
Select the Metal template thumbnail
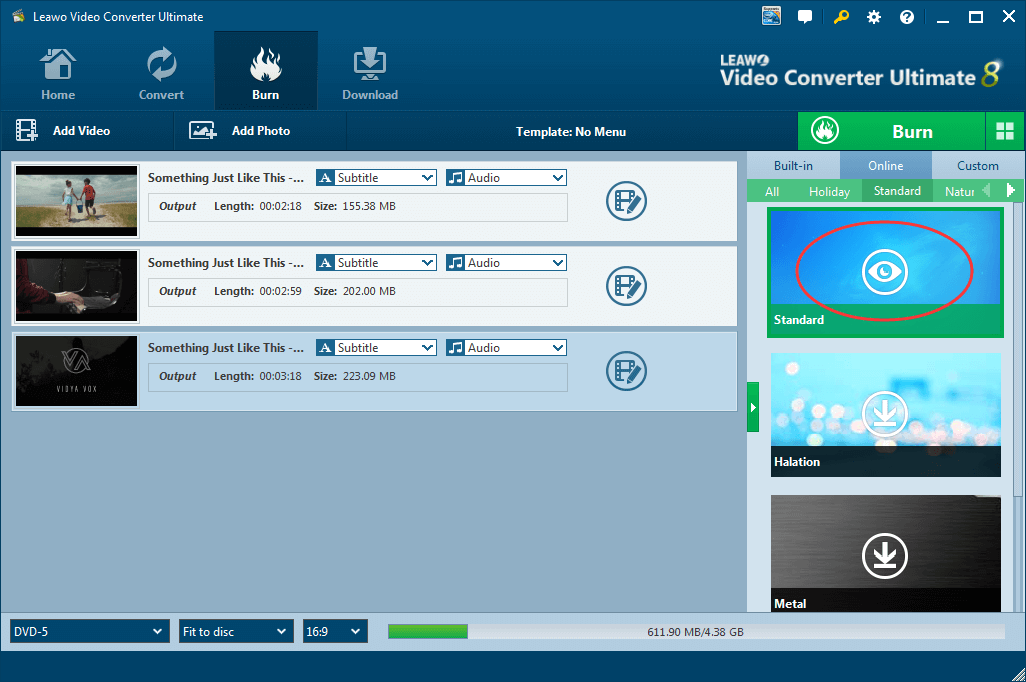[x=885, y=553]
